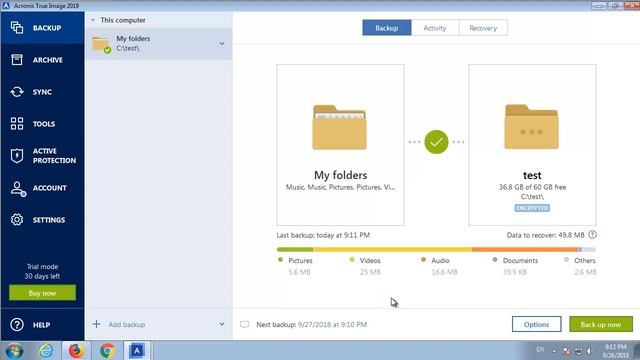This screenshot has height=360, width=640.
Task: Select the My folders source folder image
Action: (x=339, y=127)
